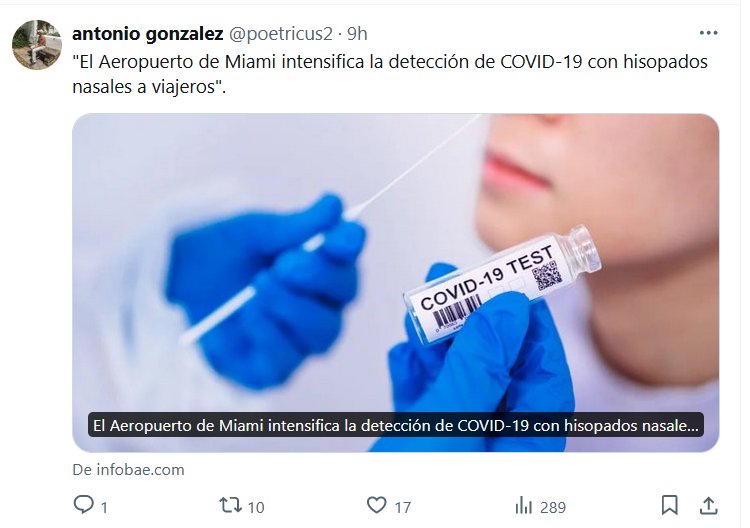Like the tweet with heart icon

(x=376, y=505)
